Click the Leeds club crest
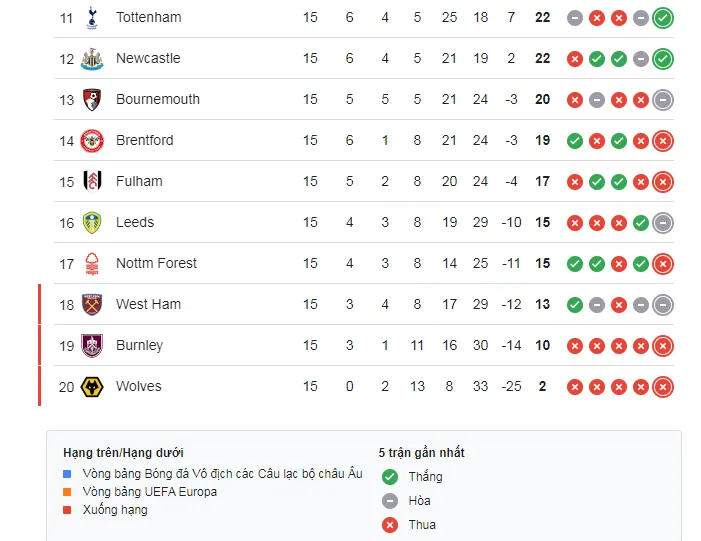The image size is (701, 541). pos(92,222)
